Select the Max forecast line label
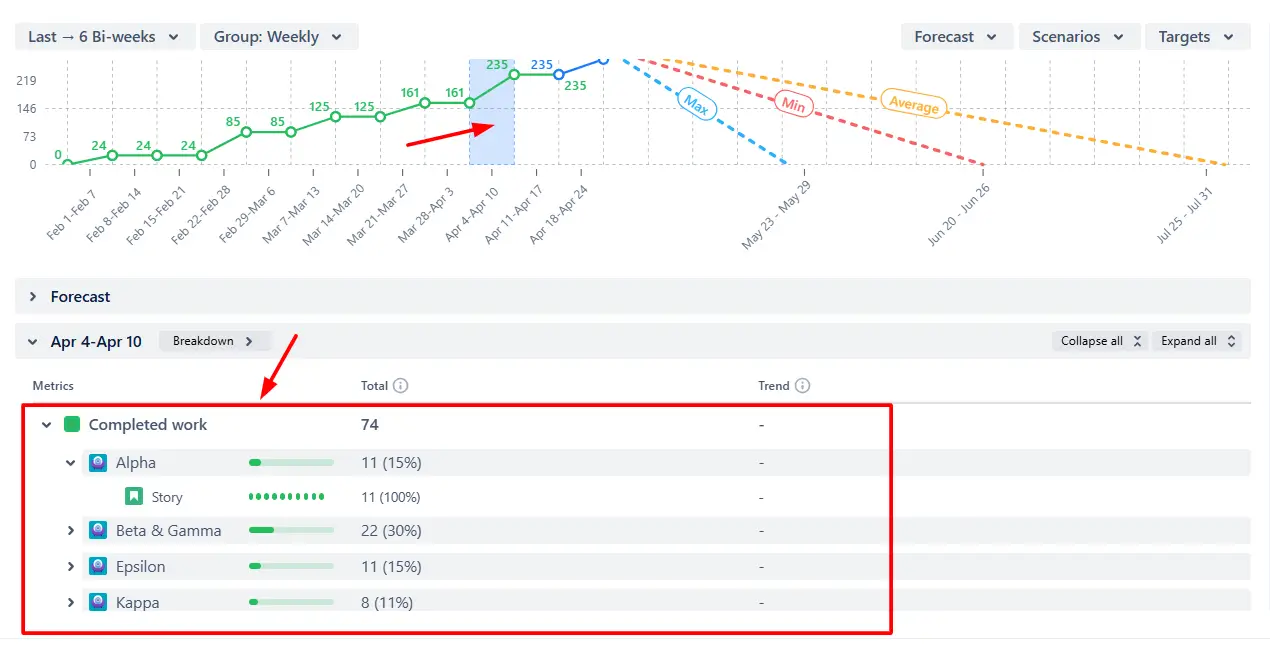The image size is (1270, 645). coord(697,104)
